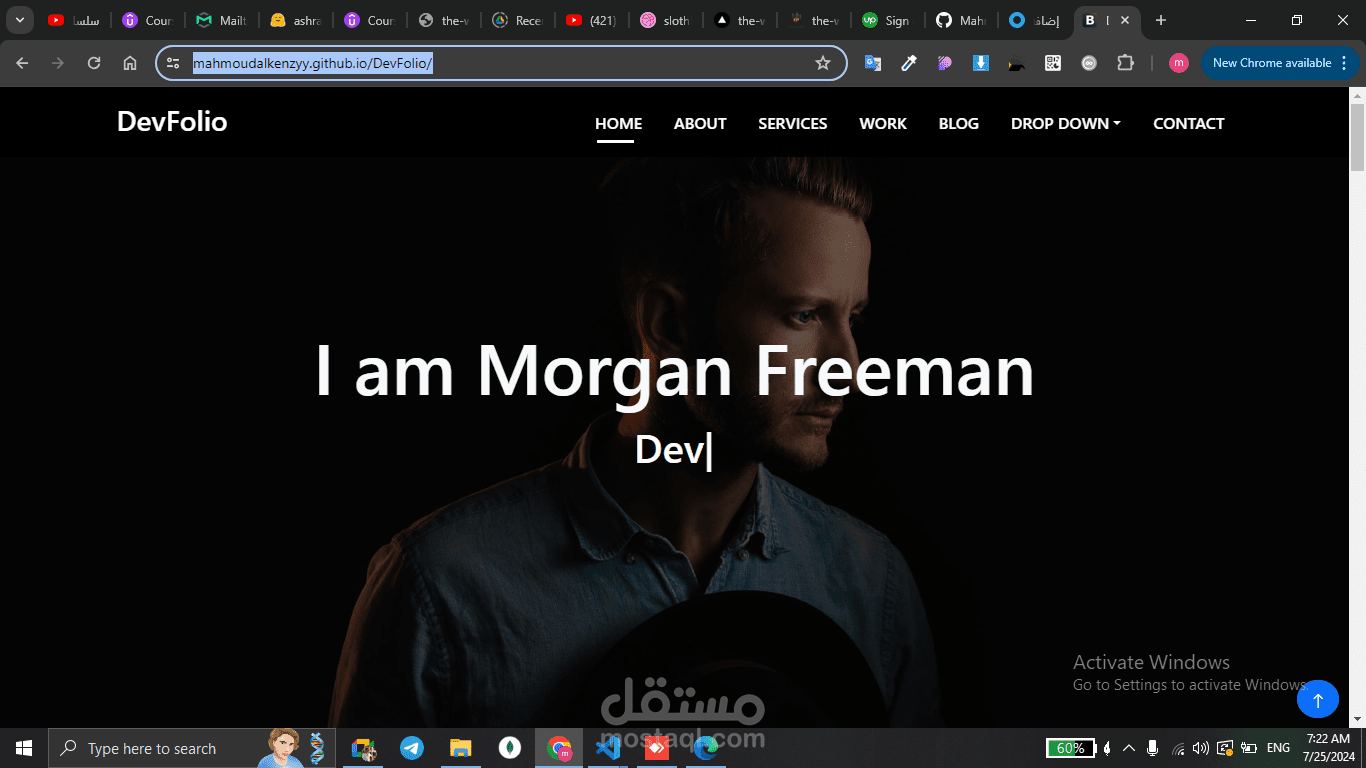Switch to the the-w tab with triangle icon

point(739,20)
